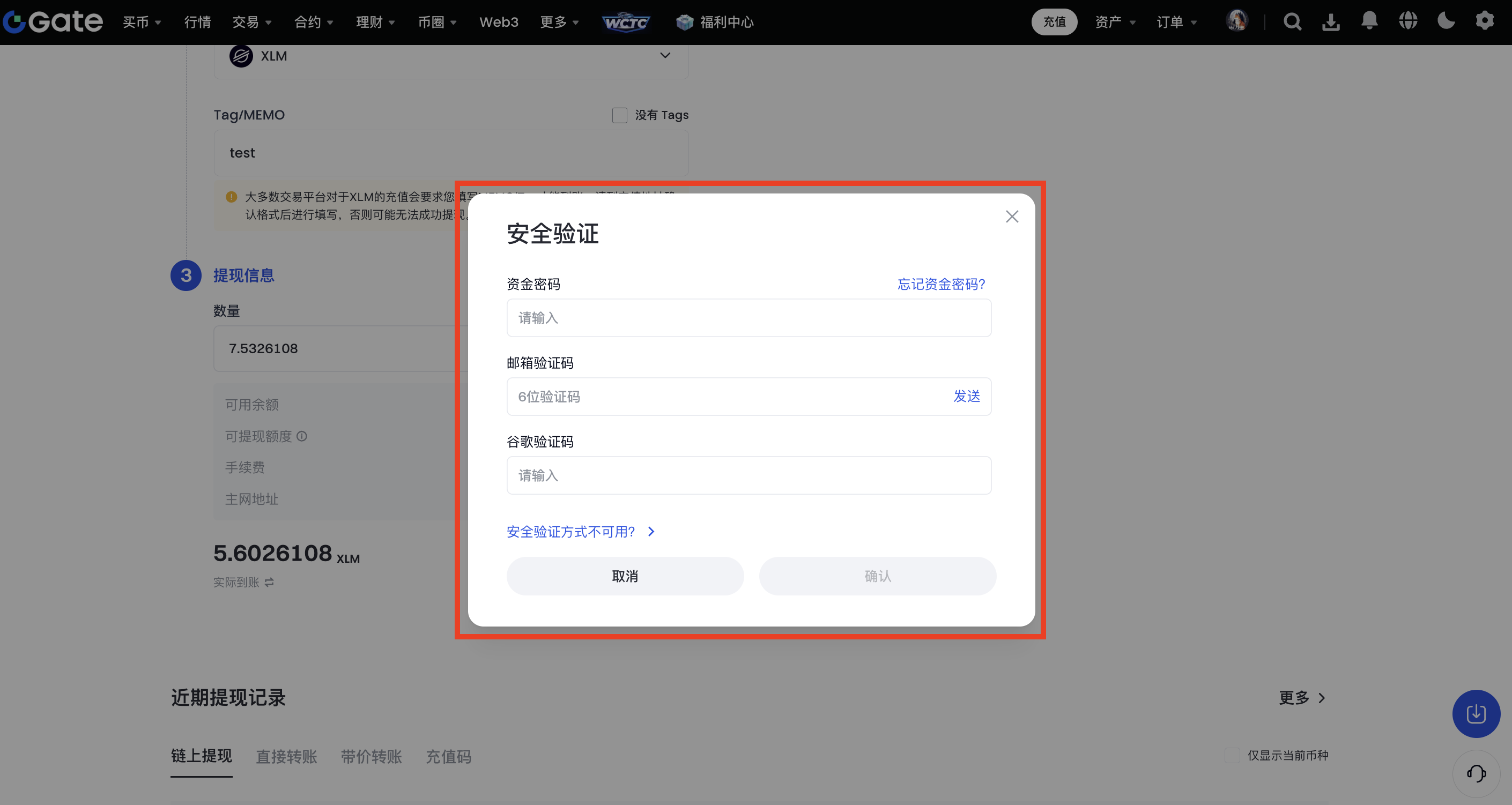Click the user avatar icon
The width and height of the screenshot is (1512, 805).
point(1237,21)
